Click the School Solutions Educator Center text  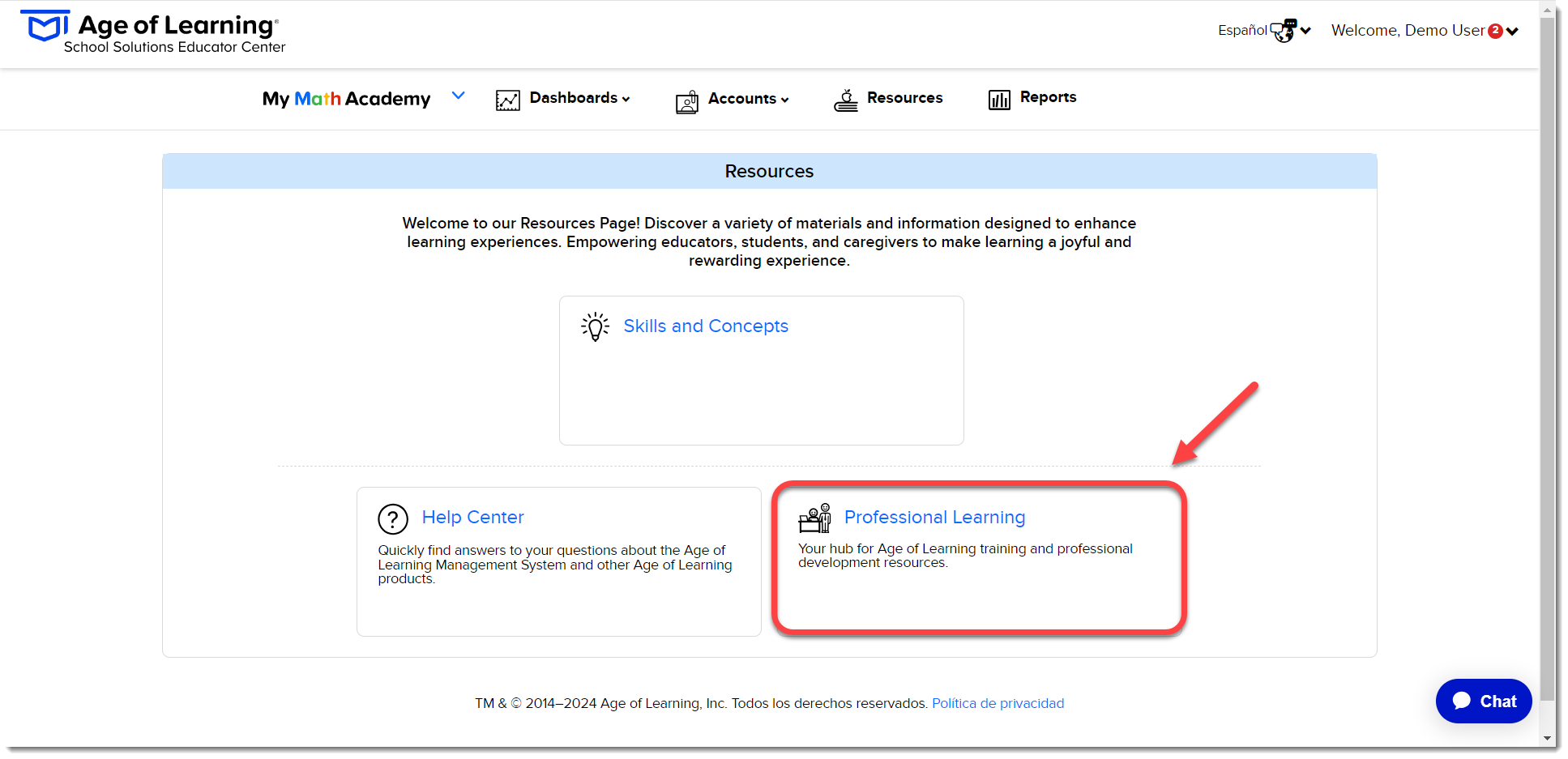click(x=175, y=47)
